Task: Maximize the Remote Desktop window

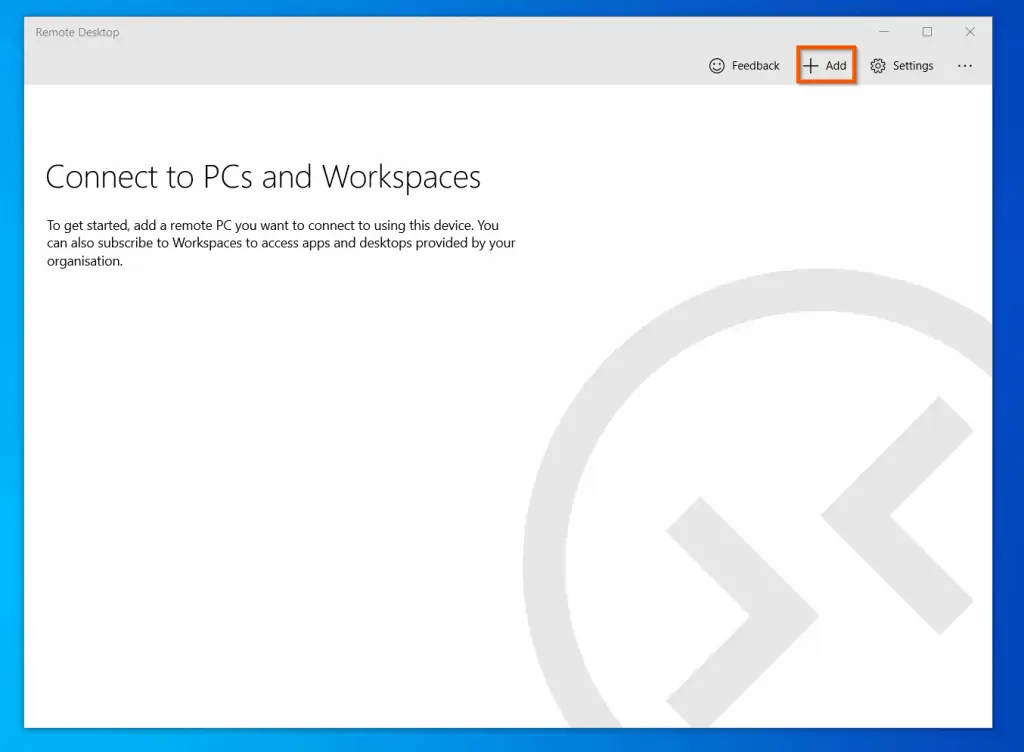Action: coord(926,31)
